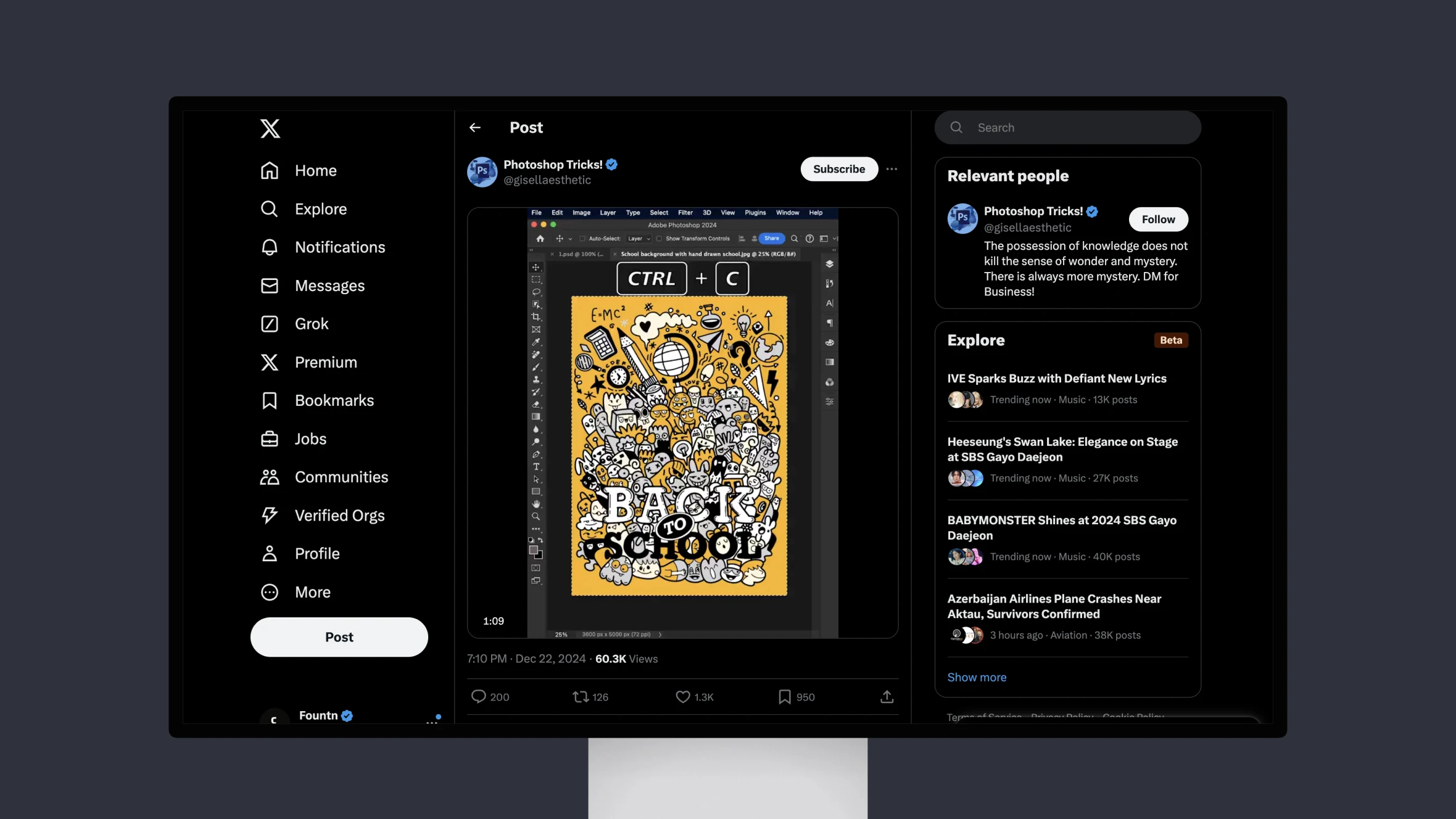This screenshot has height=819, width=1456.
Task: Open the Grok feature
Action: click(311, 324)
